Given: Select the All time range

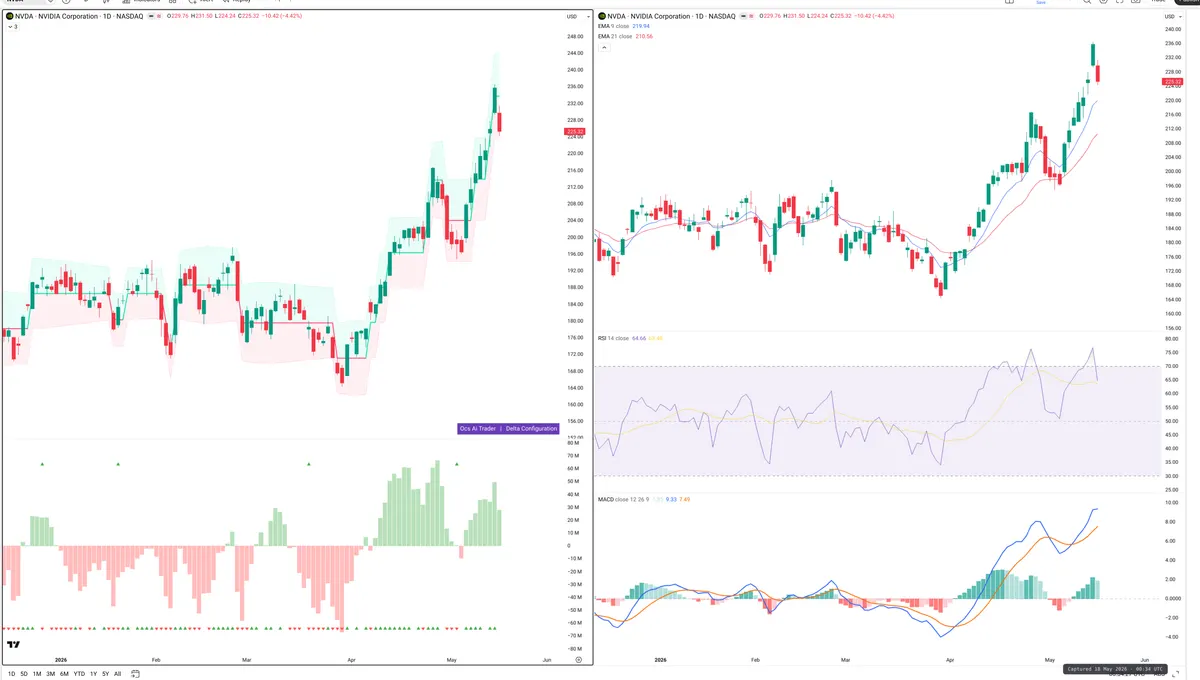Looking at the screenshot, I should (117, 674).
